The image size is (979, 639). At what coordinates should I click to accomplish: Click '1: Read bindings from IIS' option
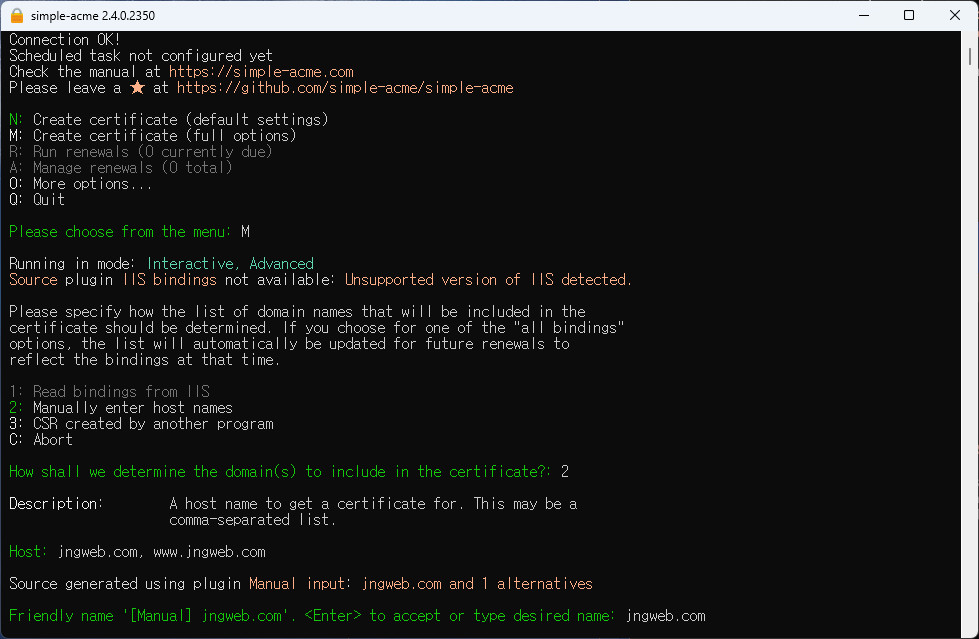point(109,392)
